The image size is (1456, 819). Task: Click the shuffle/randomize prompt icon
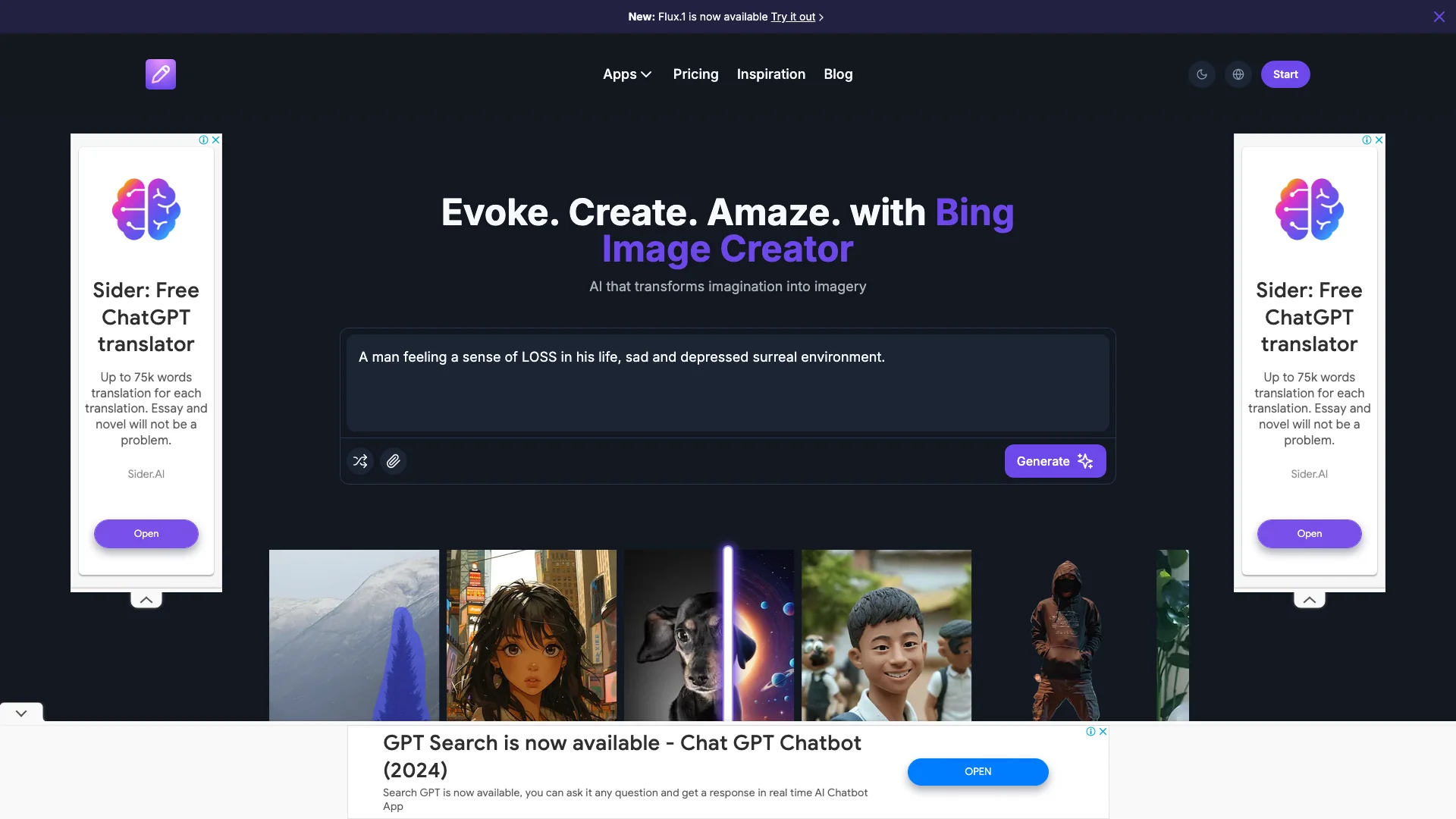(360, 461)
